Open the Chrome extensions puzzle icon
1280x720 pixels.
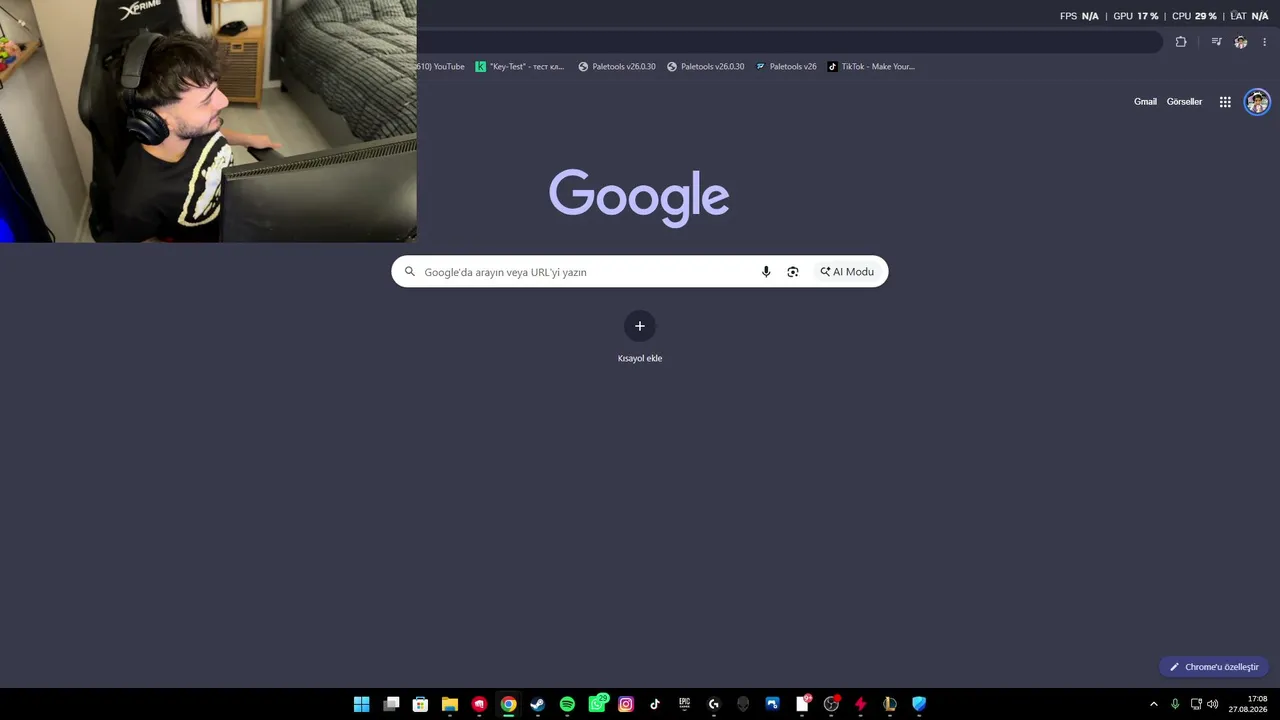(1181, 42)
